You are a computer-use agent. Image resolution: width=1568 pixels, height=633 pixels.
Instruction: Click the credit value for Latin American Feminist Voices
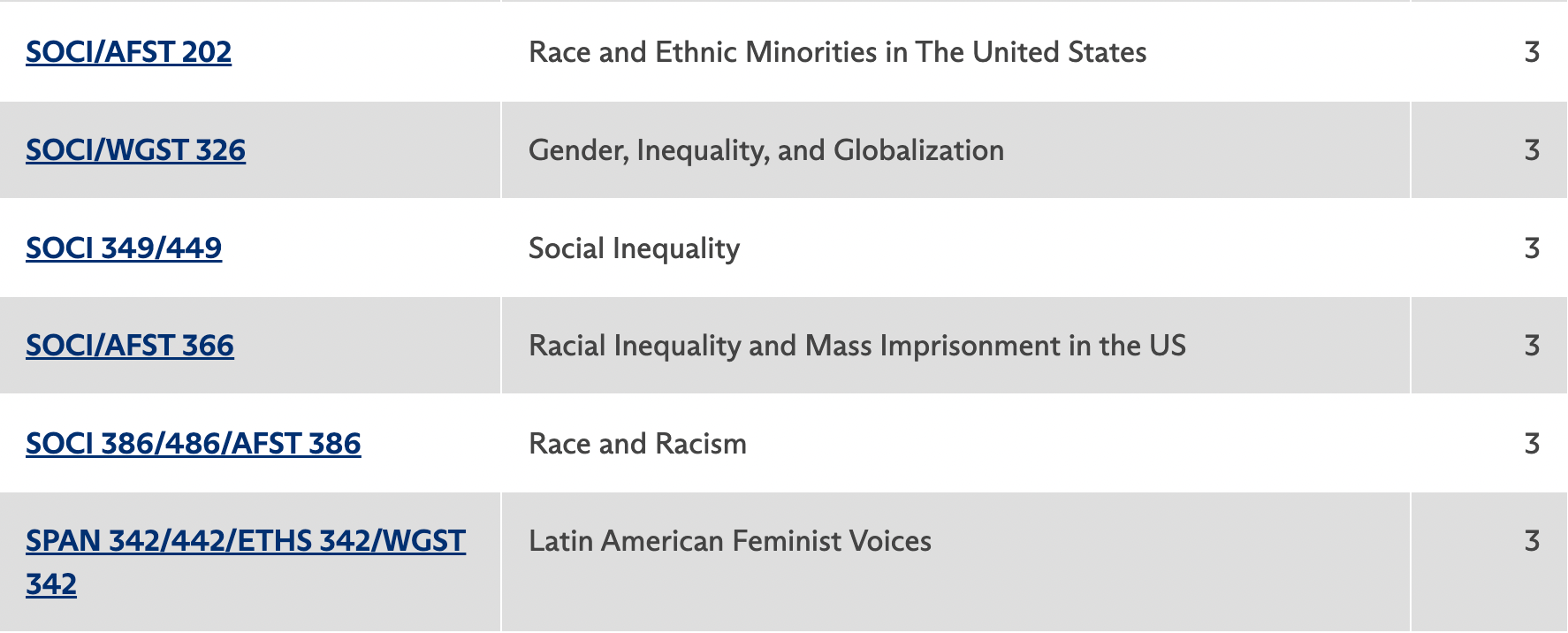(1532, 541)
